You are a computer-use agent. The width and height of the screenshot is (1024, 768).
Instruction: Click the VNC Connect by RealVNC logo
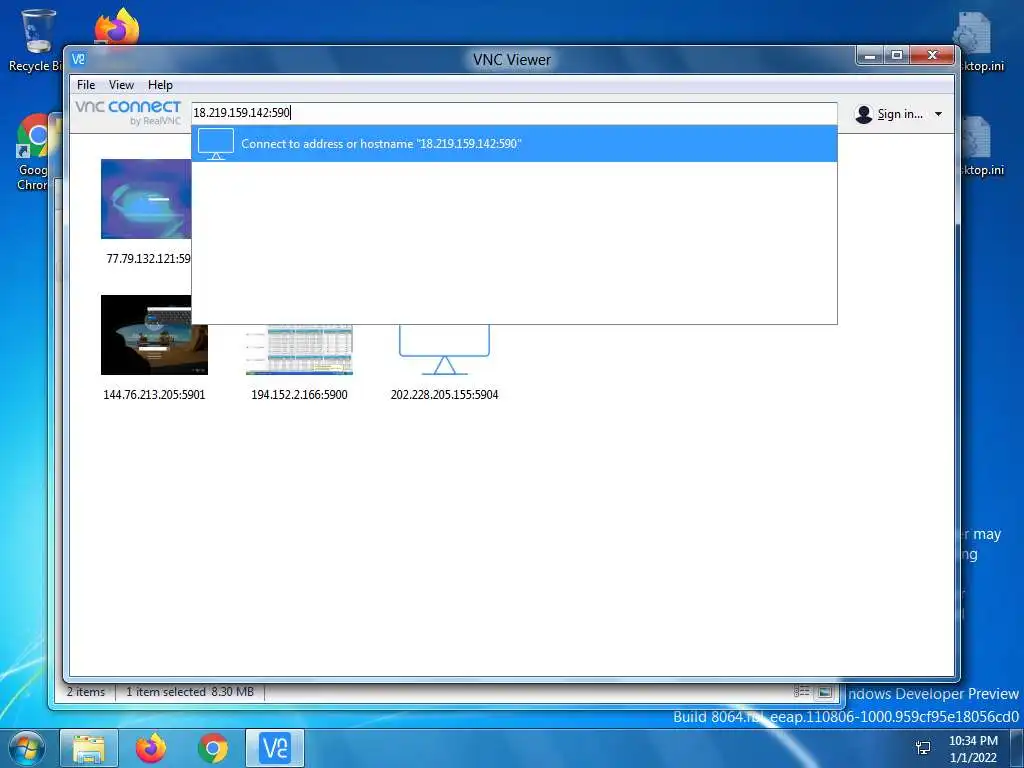click(x=128, y=113)
